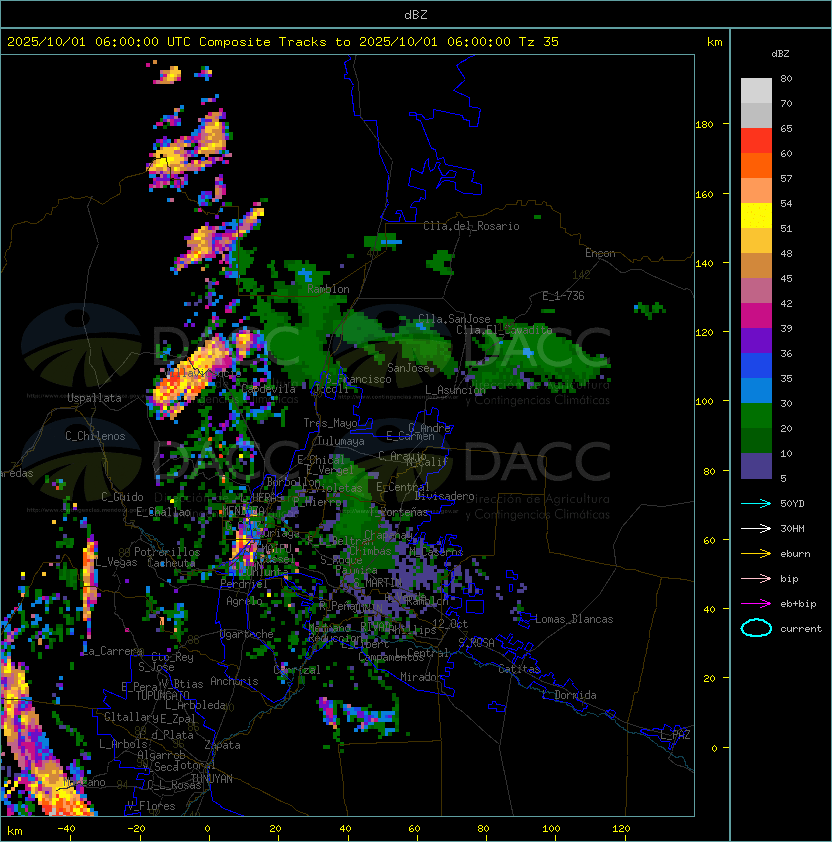
Task: Click the 'SanJose' label
Action: [x=408, y=368]
